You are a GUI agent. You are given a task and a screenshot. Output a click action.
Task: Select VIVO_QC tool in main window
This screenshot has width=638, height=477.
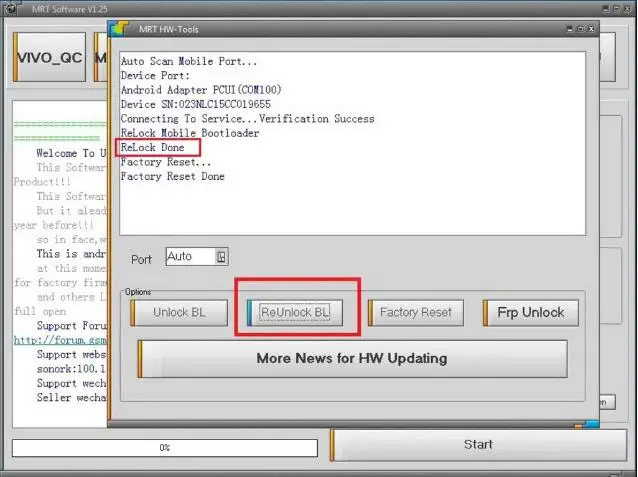[50, 57]
